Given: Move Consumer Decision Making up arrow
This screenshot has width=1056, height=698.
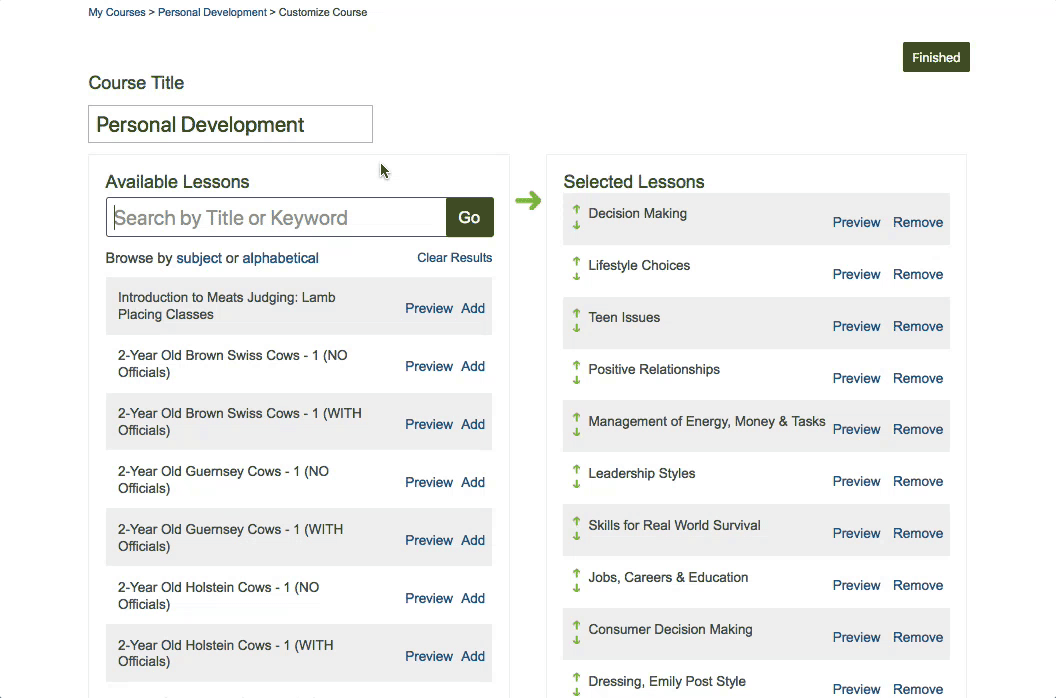Looking at the screenshot, I should point(576,625).
